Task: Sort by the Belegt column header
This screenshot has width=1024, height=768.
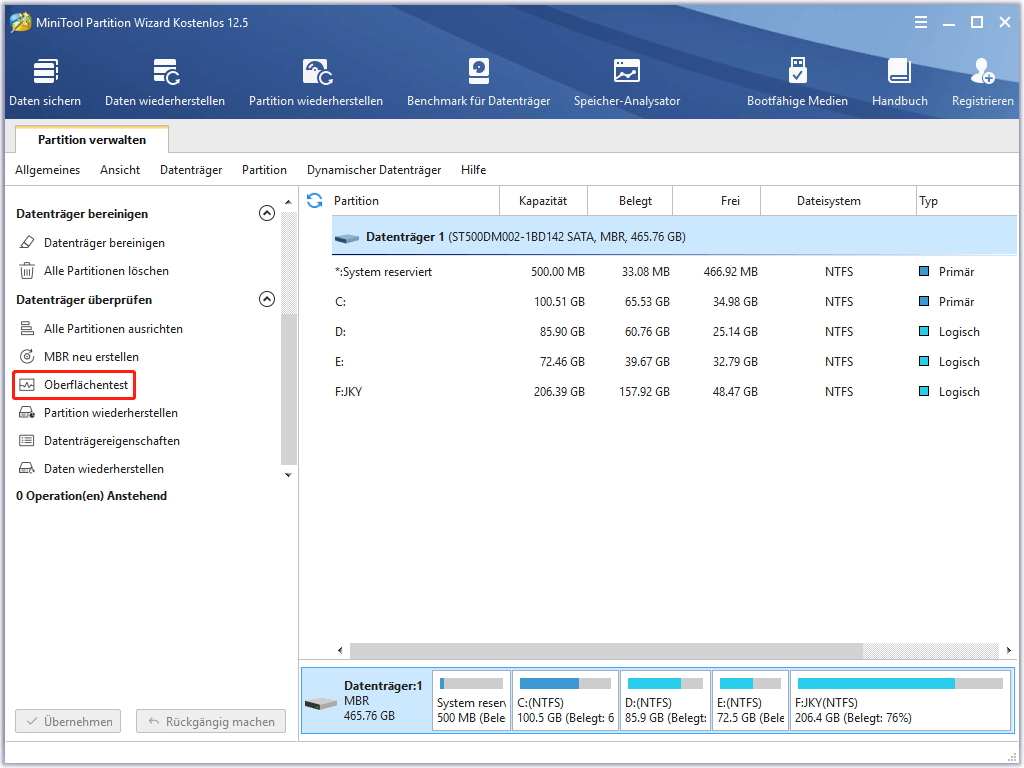Action: (630, 200)
